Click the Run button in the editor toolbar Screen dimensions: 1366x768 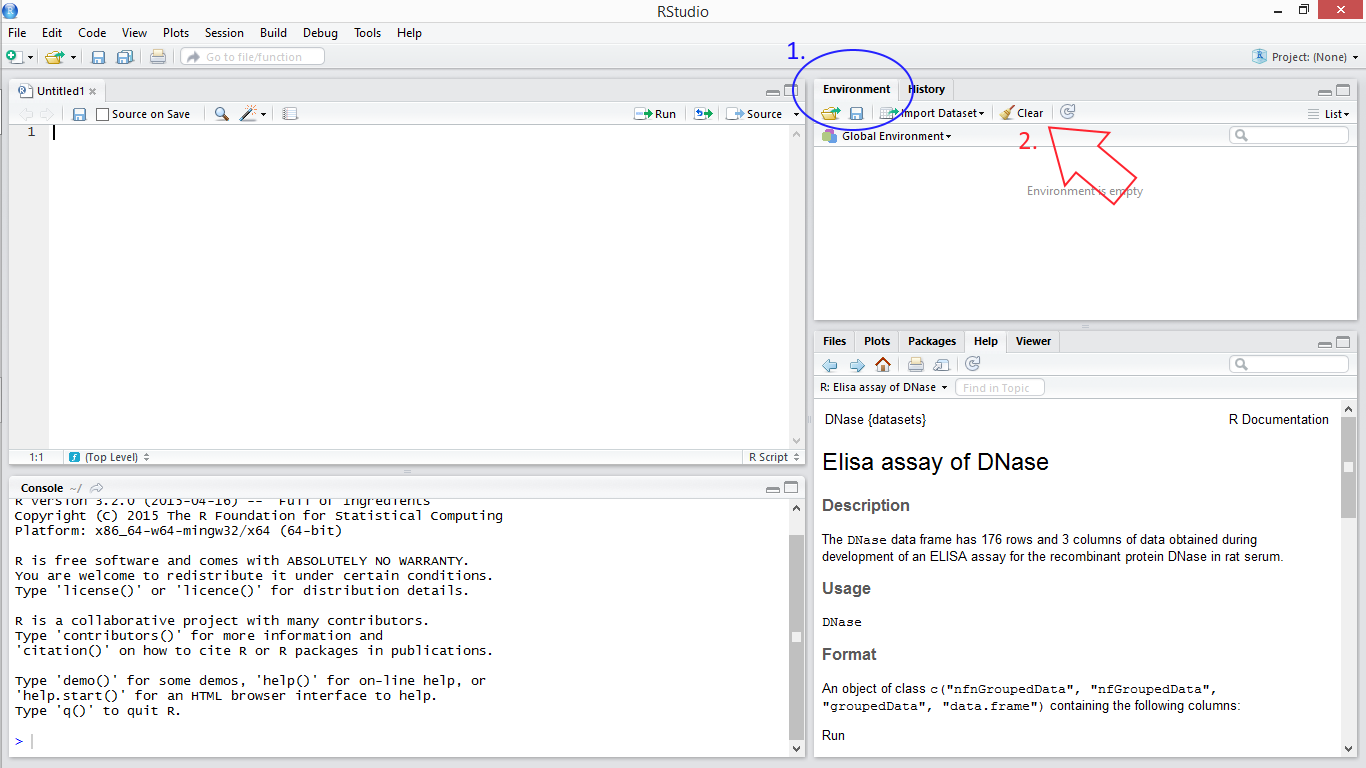(655, 114)
